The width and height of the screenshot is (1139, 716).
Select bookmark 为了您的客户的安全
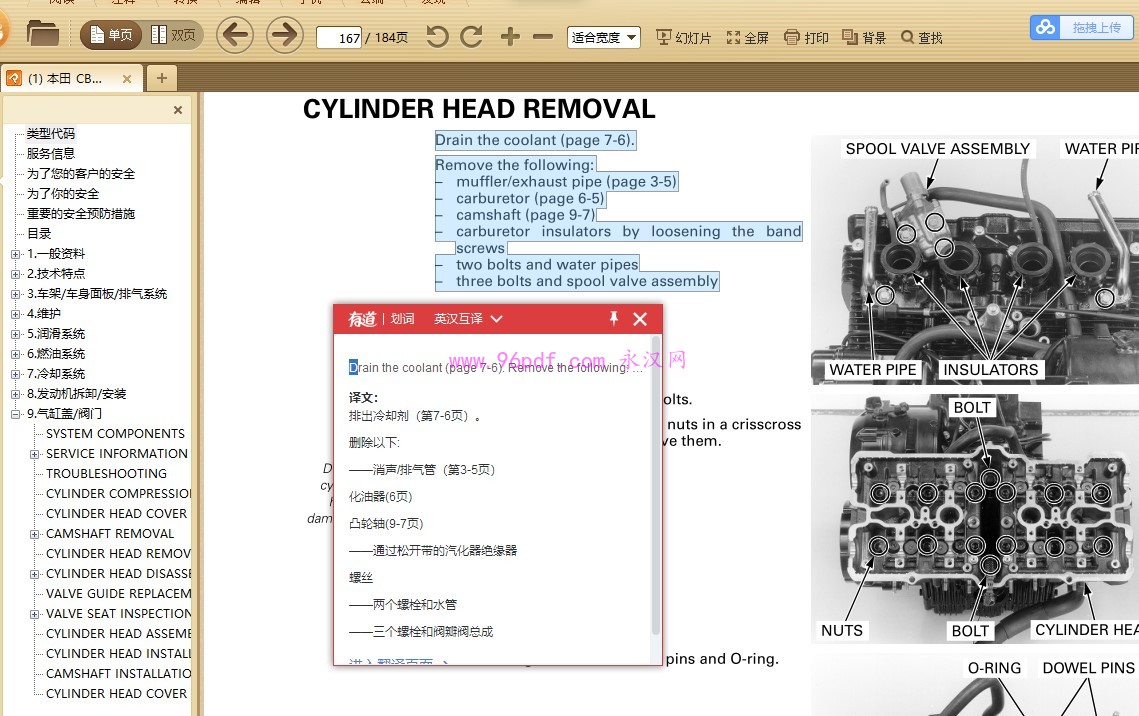[81, 174]
